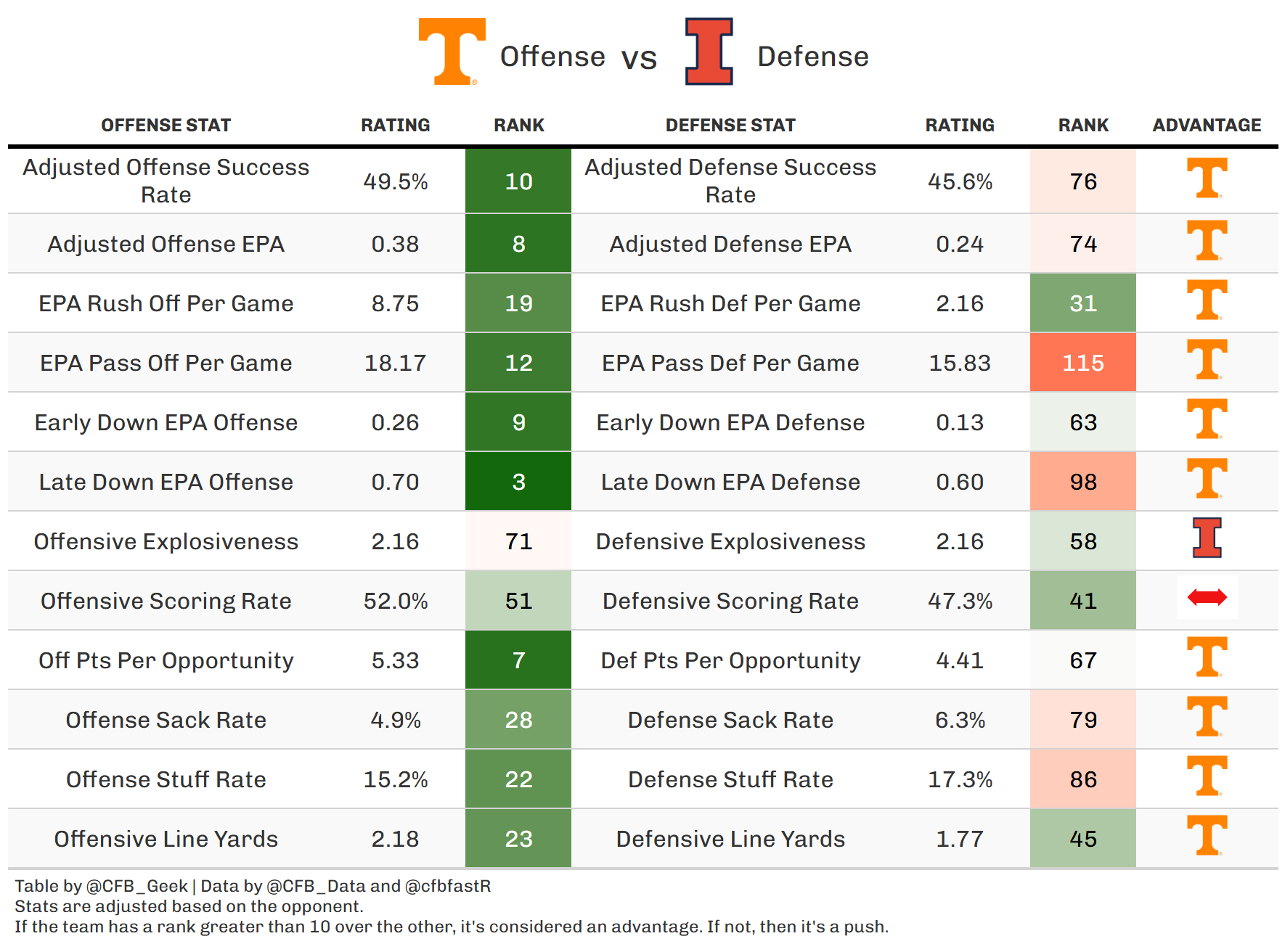Click the Illinois advantage icon for Explosiveness
The height and width of the screenshot is (952, 1285).
tap(1207, 538)
